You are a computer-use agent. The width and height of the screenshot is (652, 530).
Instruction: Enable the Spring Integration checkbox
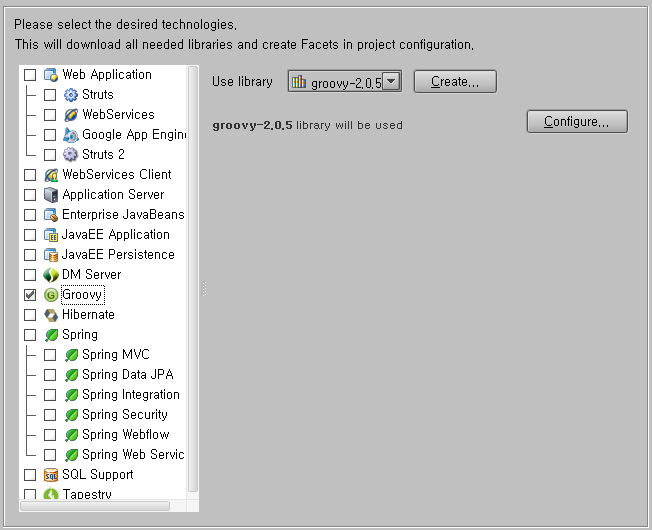click(50, 394)
